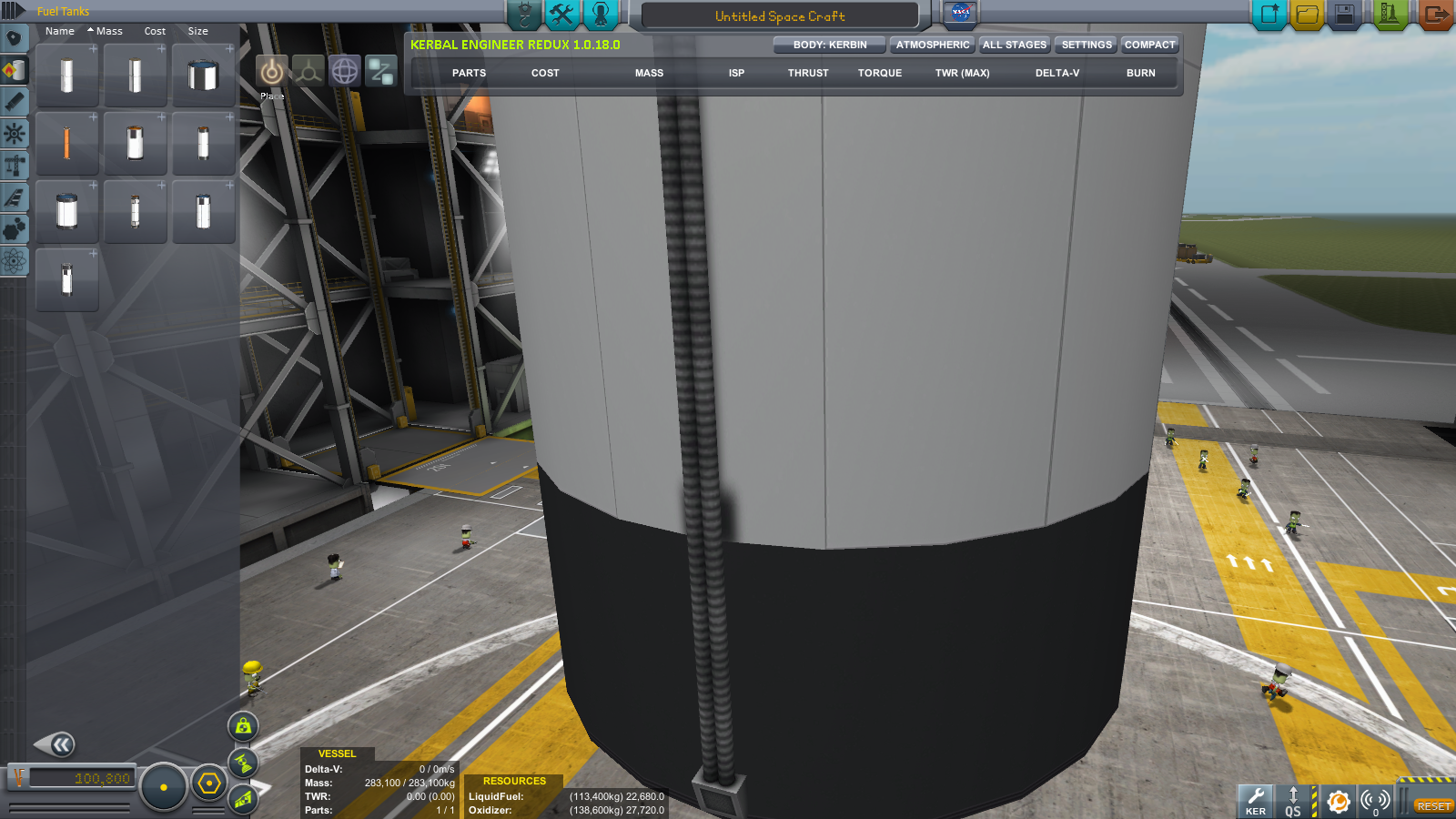Open the Action Groups mode icon
The image size is (1456, 819).
click(562, 14)
